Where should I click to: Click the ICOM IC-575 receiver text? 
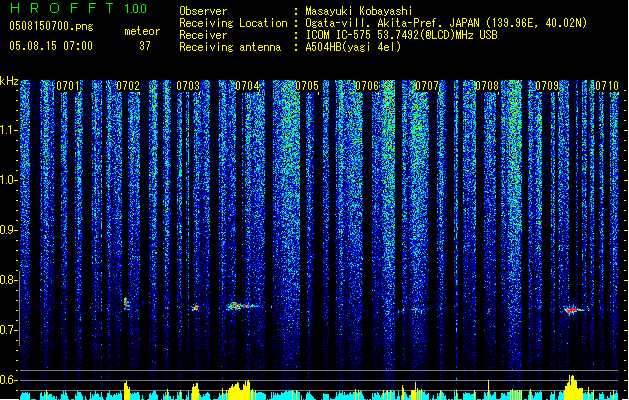(x=401, y=35)
